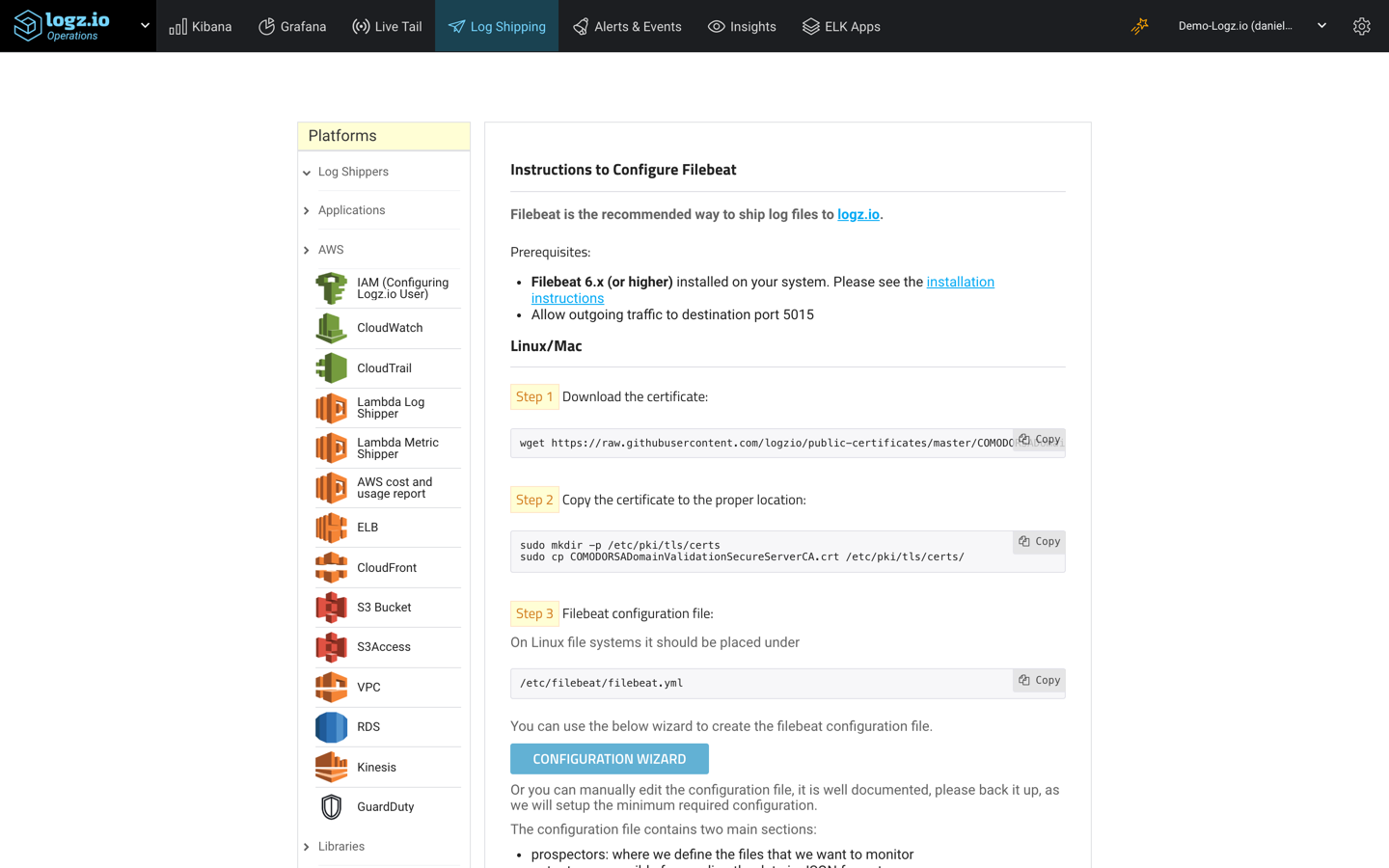This screenshot has width=1389, height=868.
Task: Choose the CloudWatch icon
Action: tap(331, 328)
